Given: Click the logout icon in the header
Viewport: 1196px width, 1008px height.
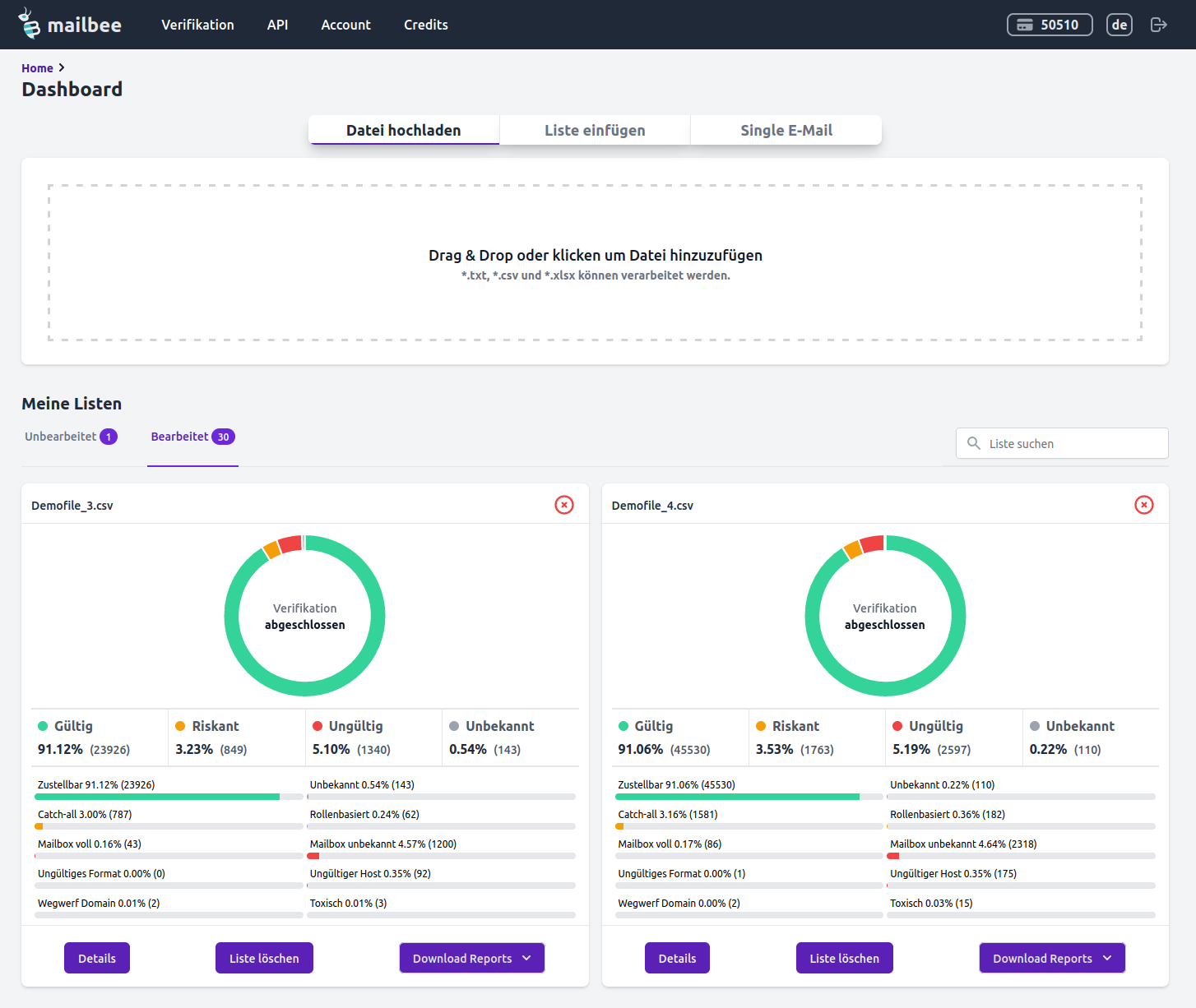Looking at the screenshot, I should (1159, 25).
